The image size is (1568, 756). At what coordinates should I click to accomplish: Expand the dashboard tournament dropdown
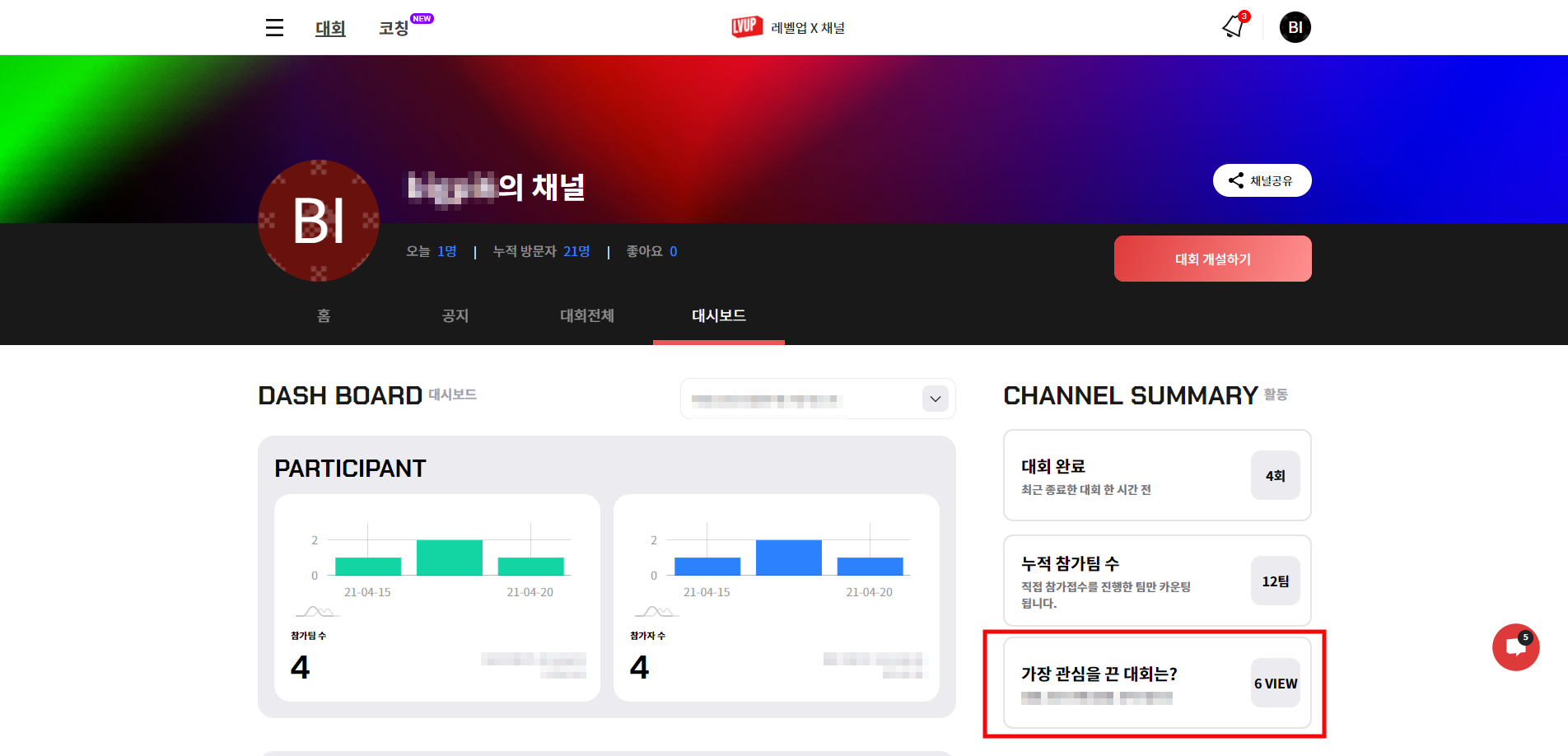pos(818,399)
